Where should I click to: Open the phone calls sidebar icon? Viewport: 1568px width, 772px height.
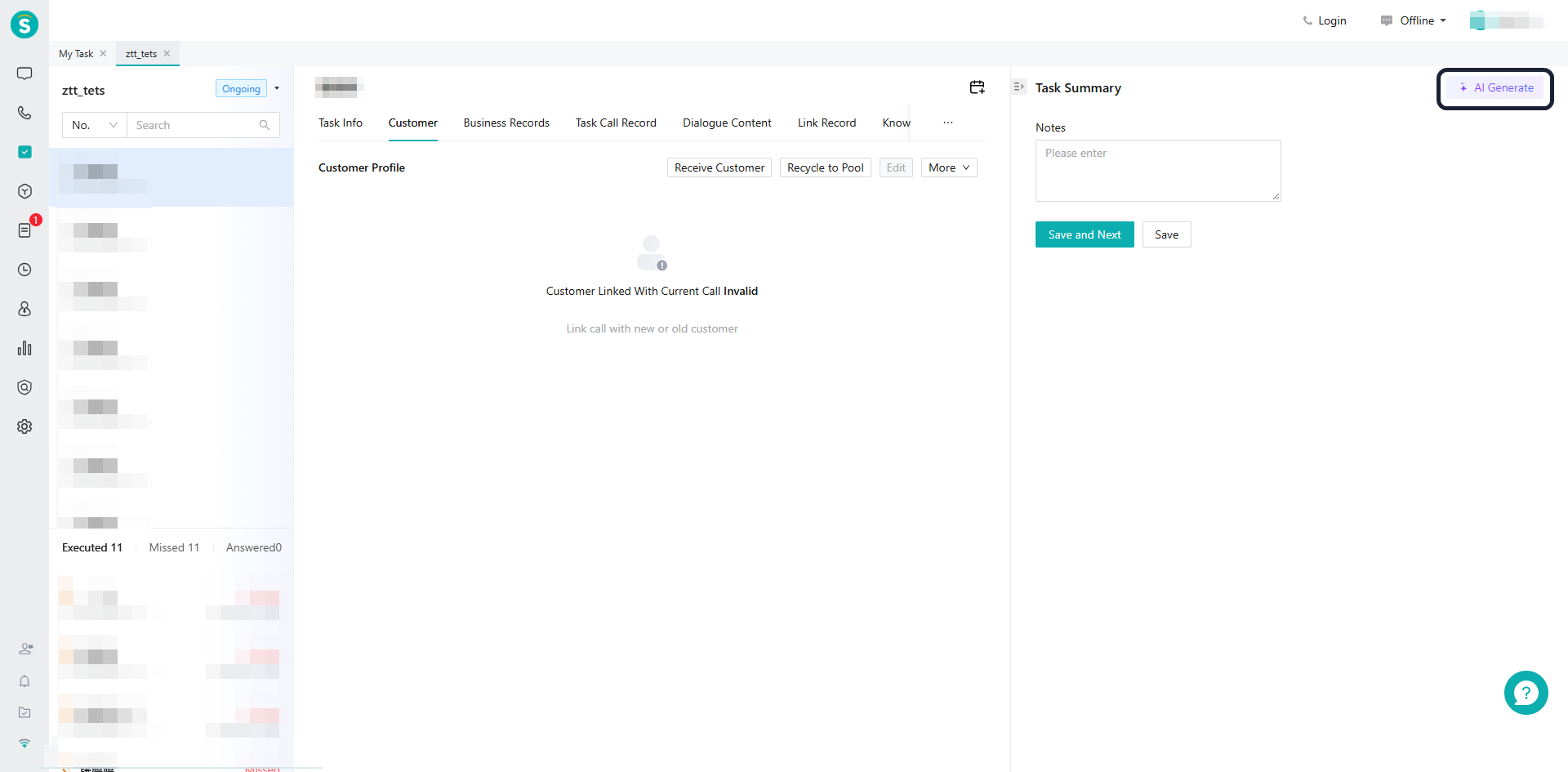[24, 113]
